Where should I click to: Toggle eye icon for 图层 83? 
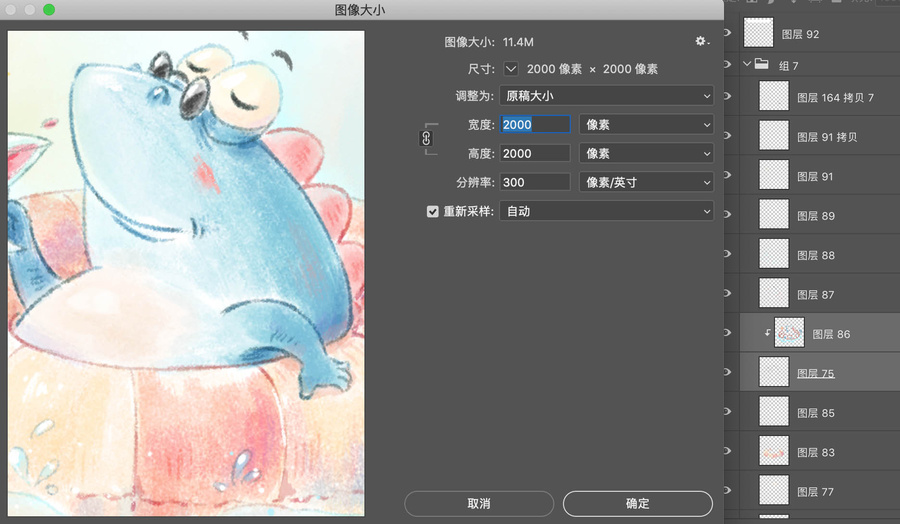tap(727, 451)
